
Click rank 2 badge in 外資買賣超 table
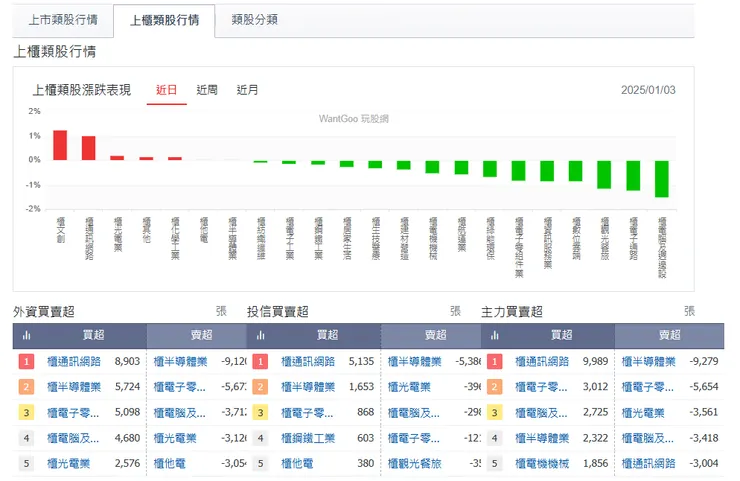(26, 387)
